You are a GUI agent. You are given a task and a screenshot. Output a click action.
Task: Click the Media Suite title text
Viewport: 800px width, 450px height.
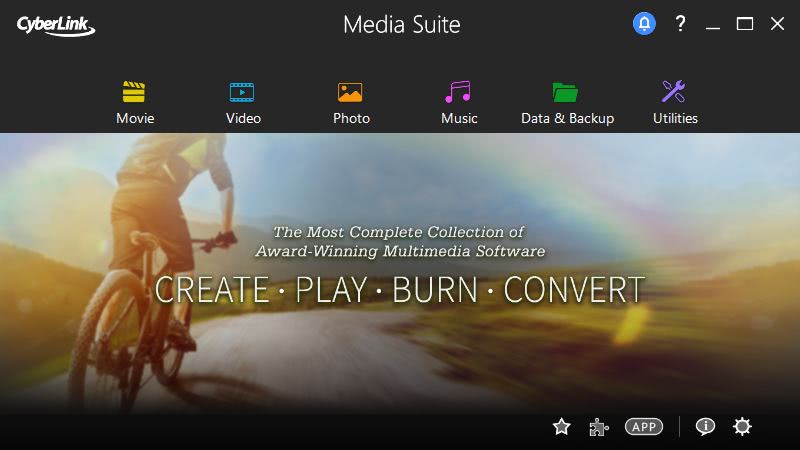coord(402,24)
